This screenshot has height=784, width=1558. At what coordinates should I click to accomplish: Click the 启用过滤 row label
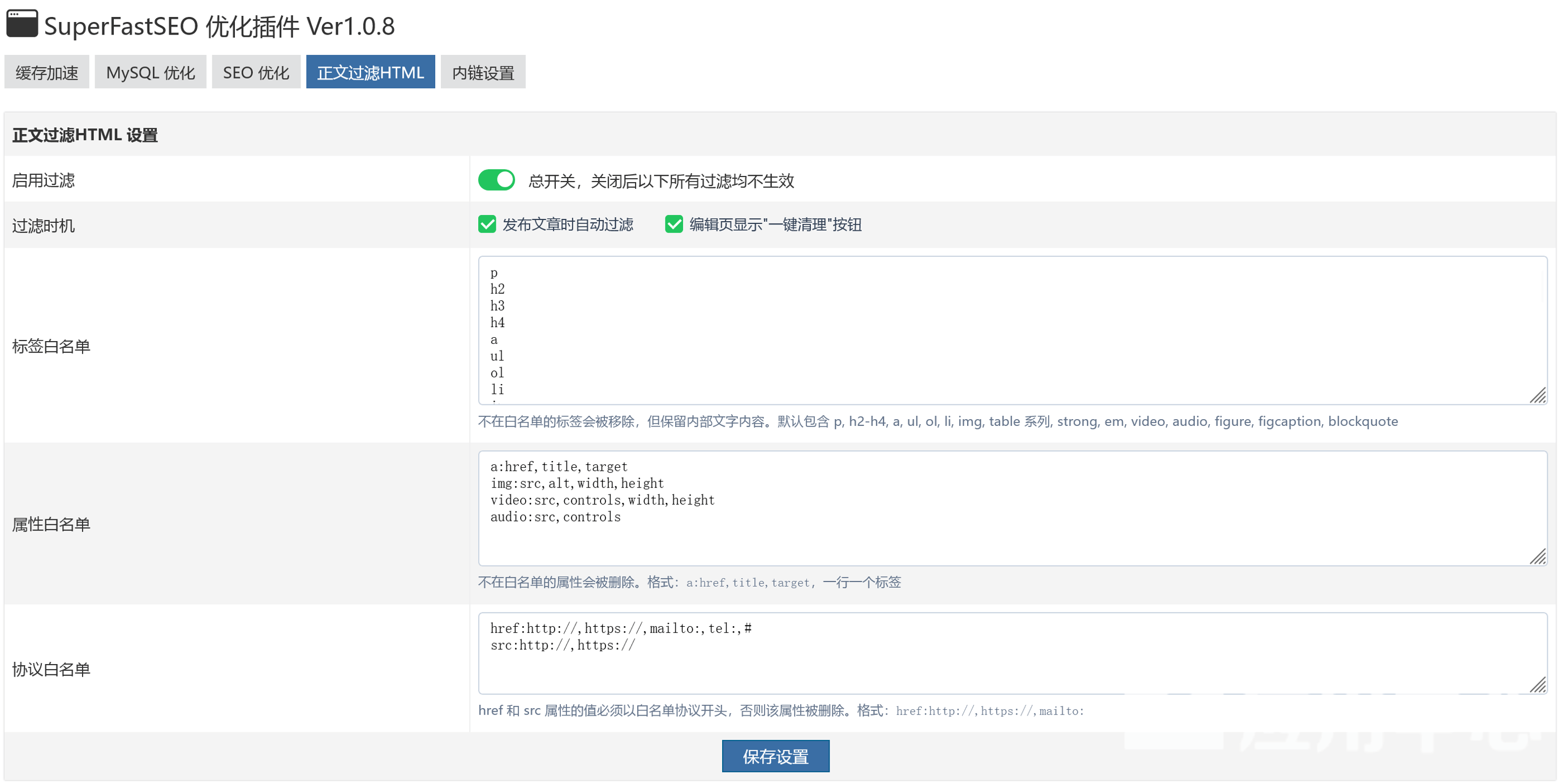44,180
